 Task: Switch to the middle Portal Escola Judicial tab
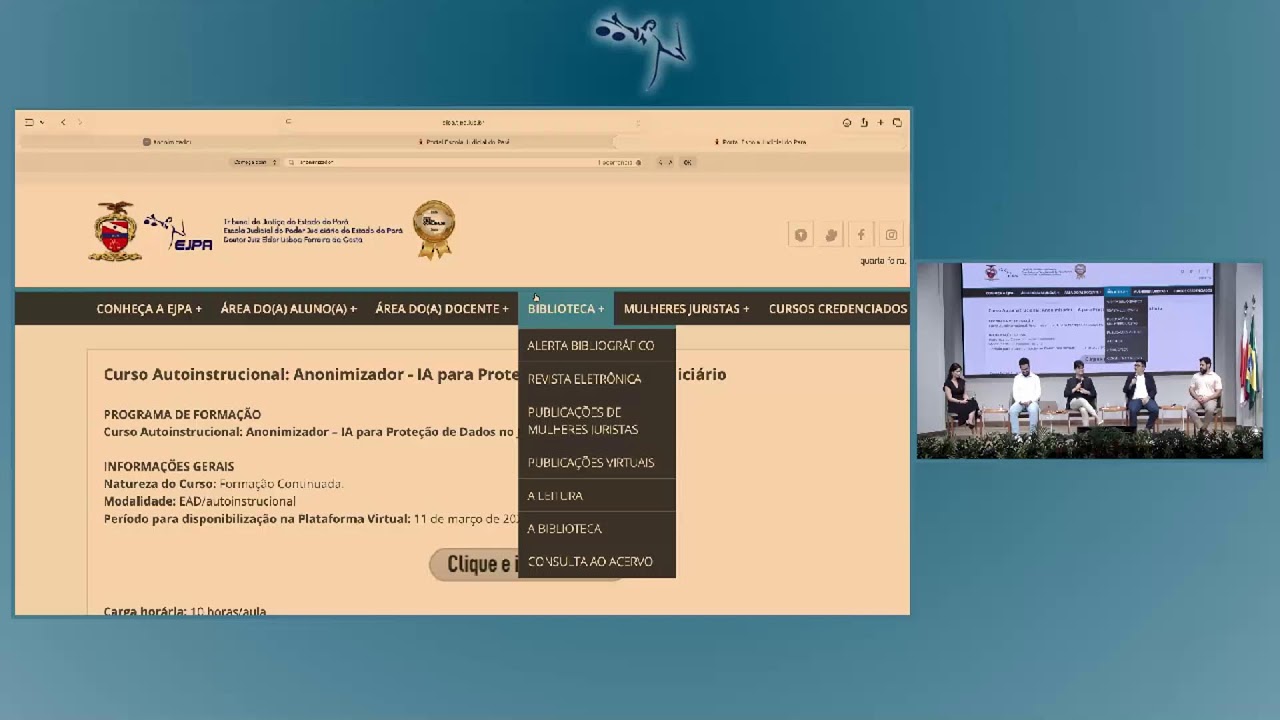[463, 142]
